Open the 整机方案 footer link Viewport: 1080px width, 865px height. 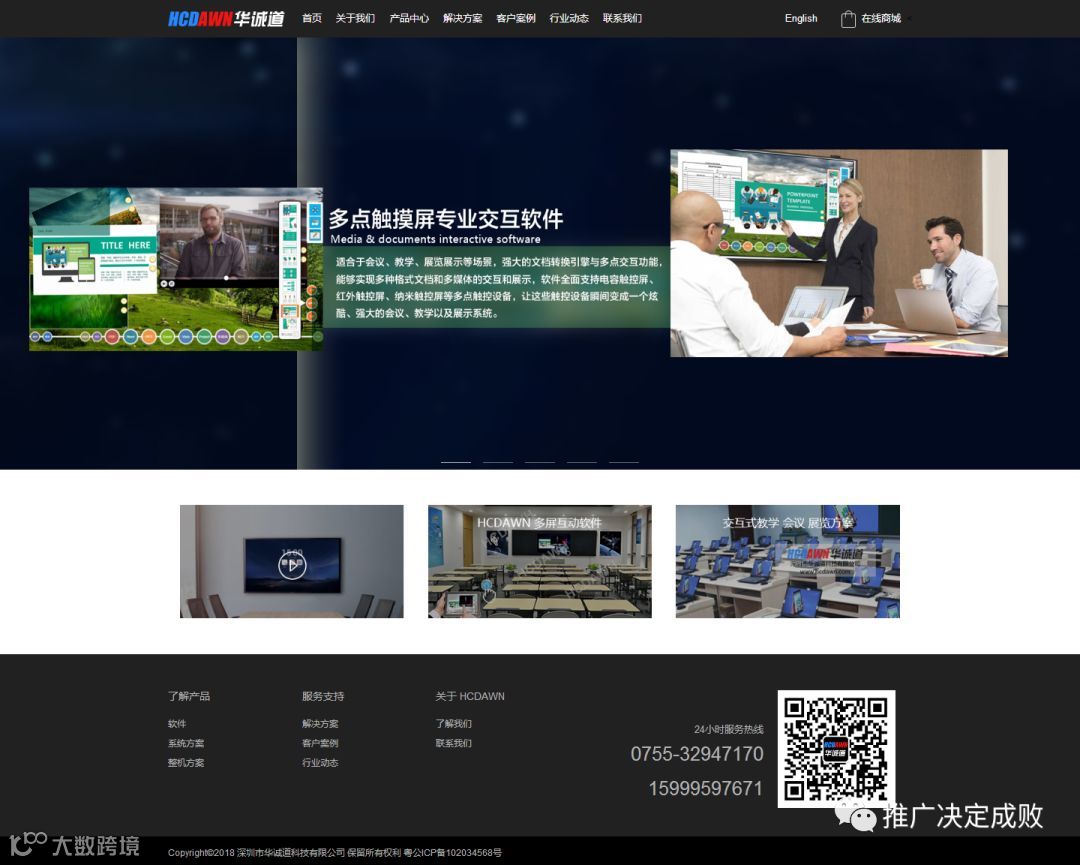click(186, 762)
